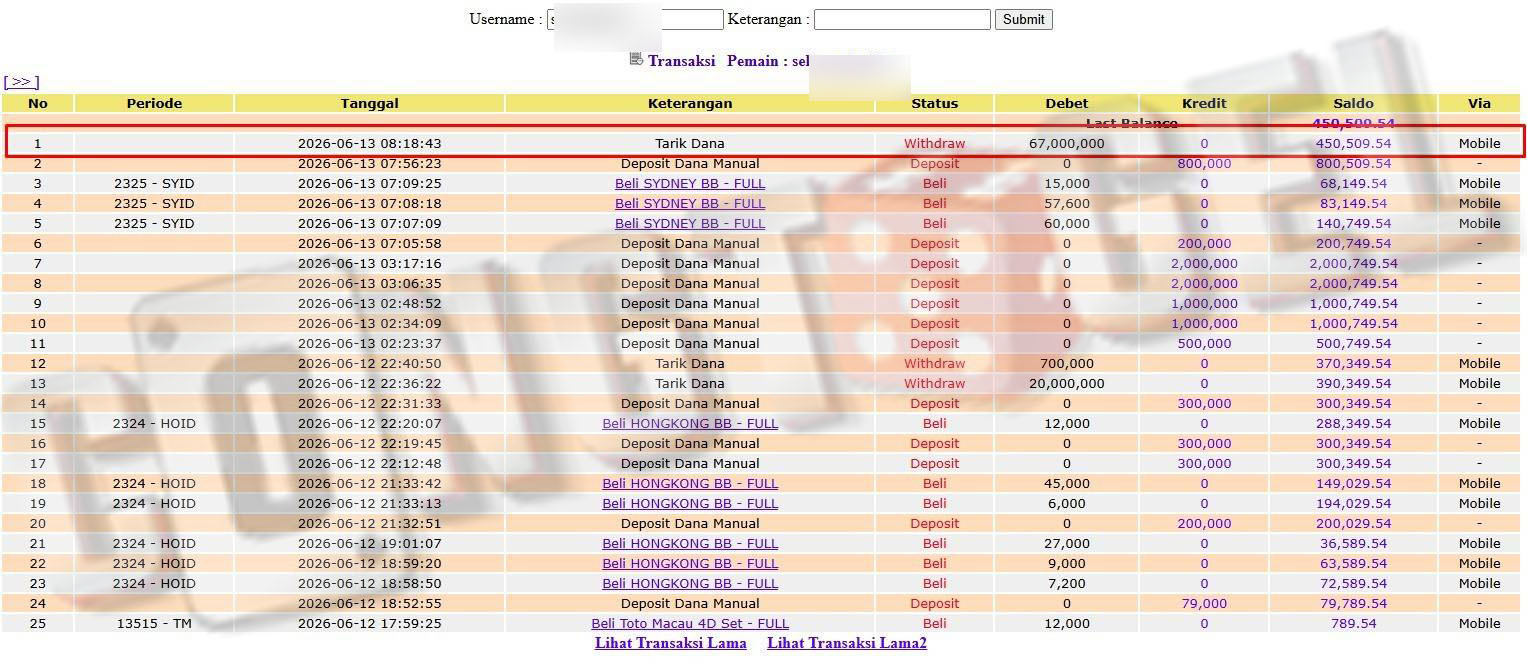1527x665 pixels.
Task: Select the 2,000,749.54 saldo in row 7
Action: point(1353,264)
